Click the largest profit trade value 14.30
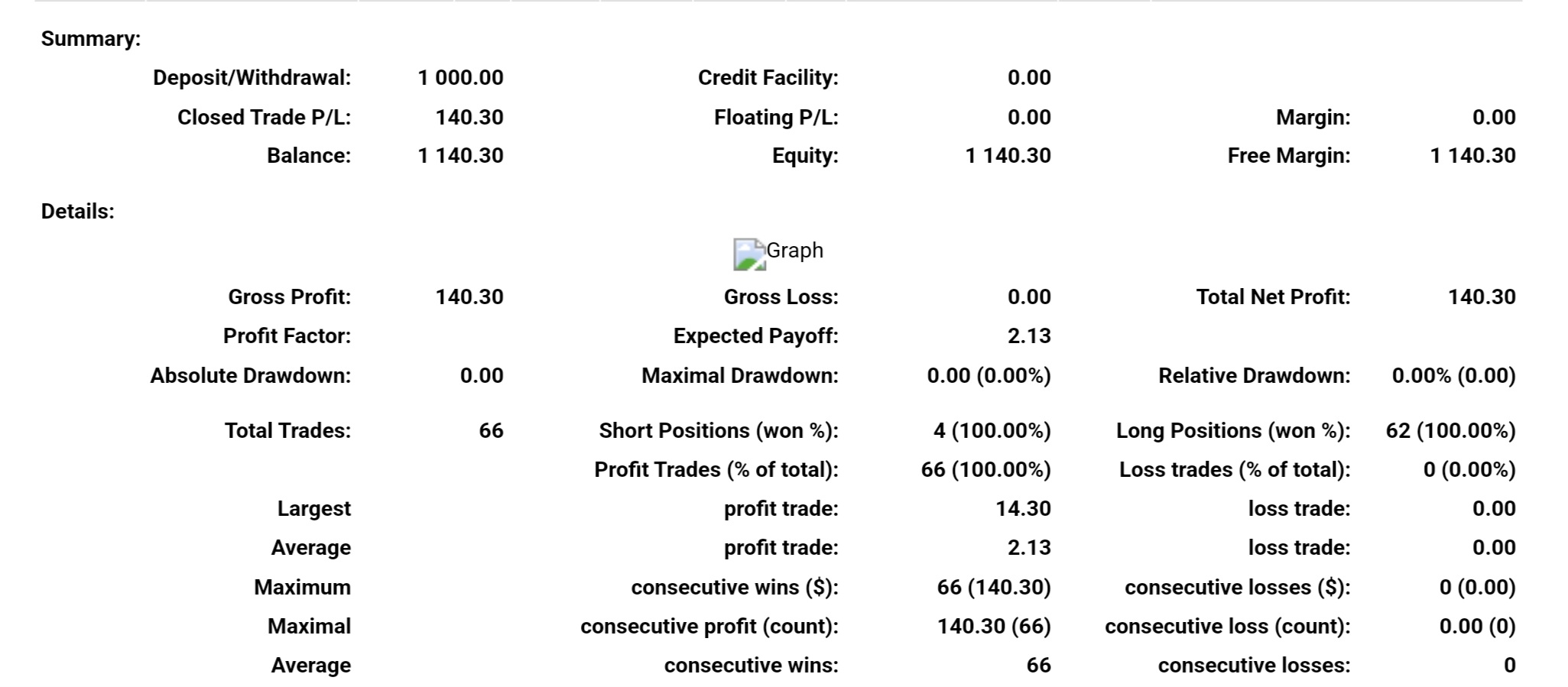This screenshot has width=1568, height=687. (x=1022, y=509)
